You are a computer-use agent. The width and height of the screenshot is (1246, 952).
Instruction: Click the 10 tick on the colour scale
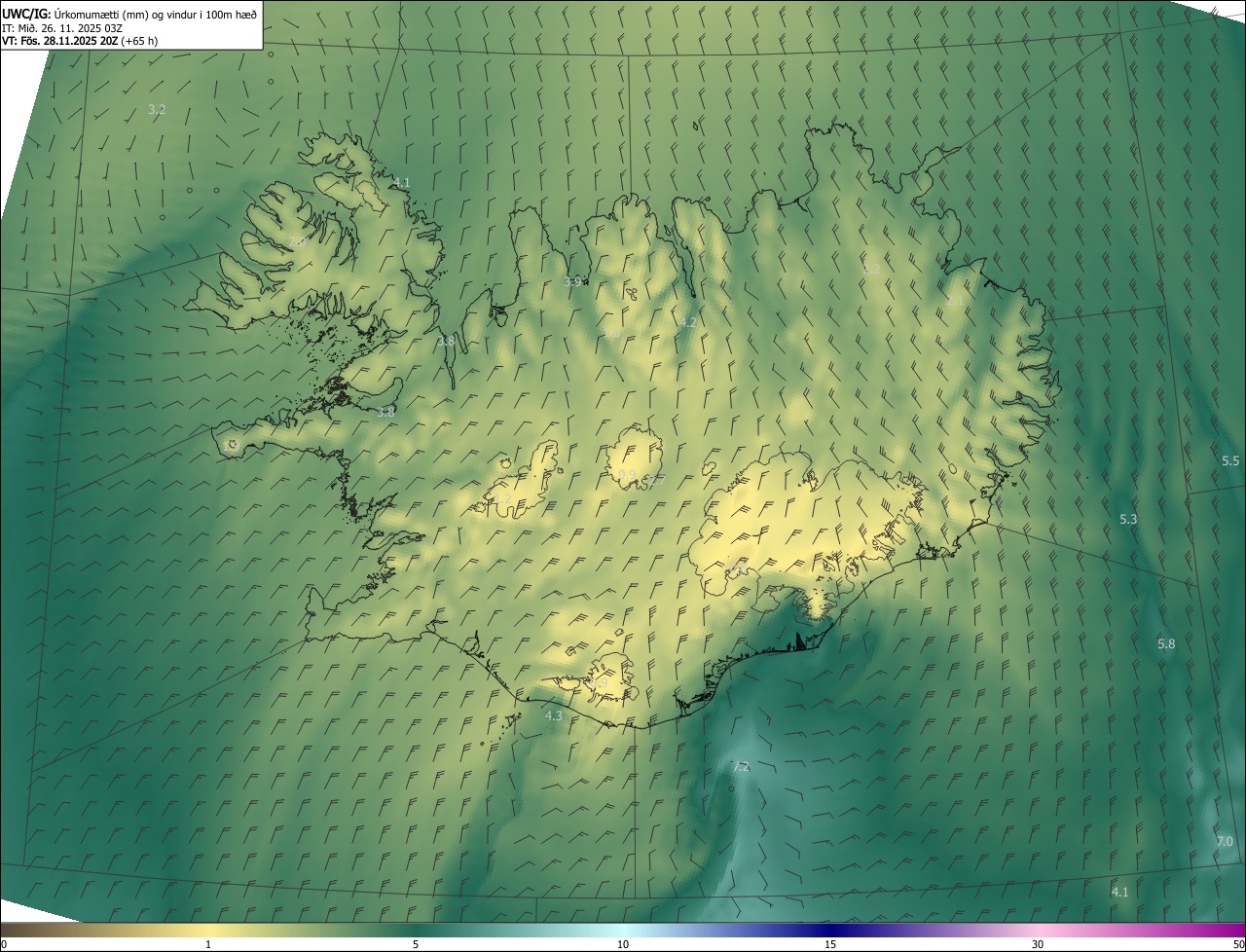623,944
